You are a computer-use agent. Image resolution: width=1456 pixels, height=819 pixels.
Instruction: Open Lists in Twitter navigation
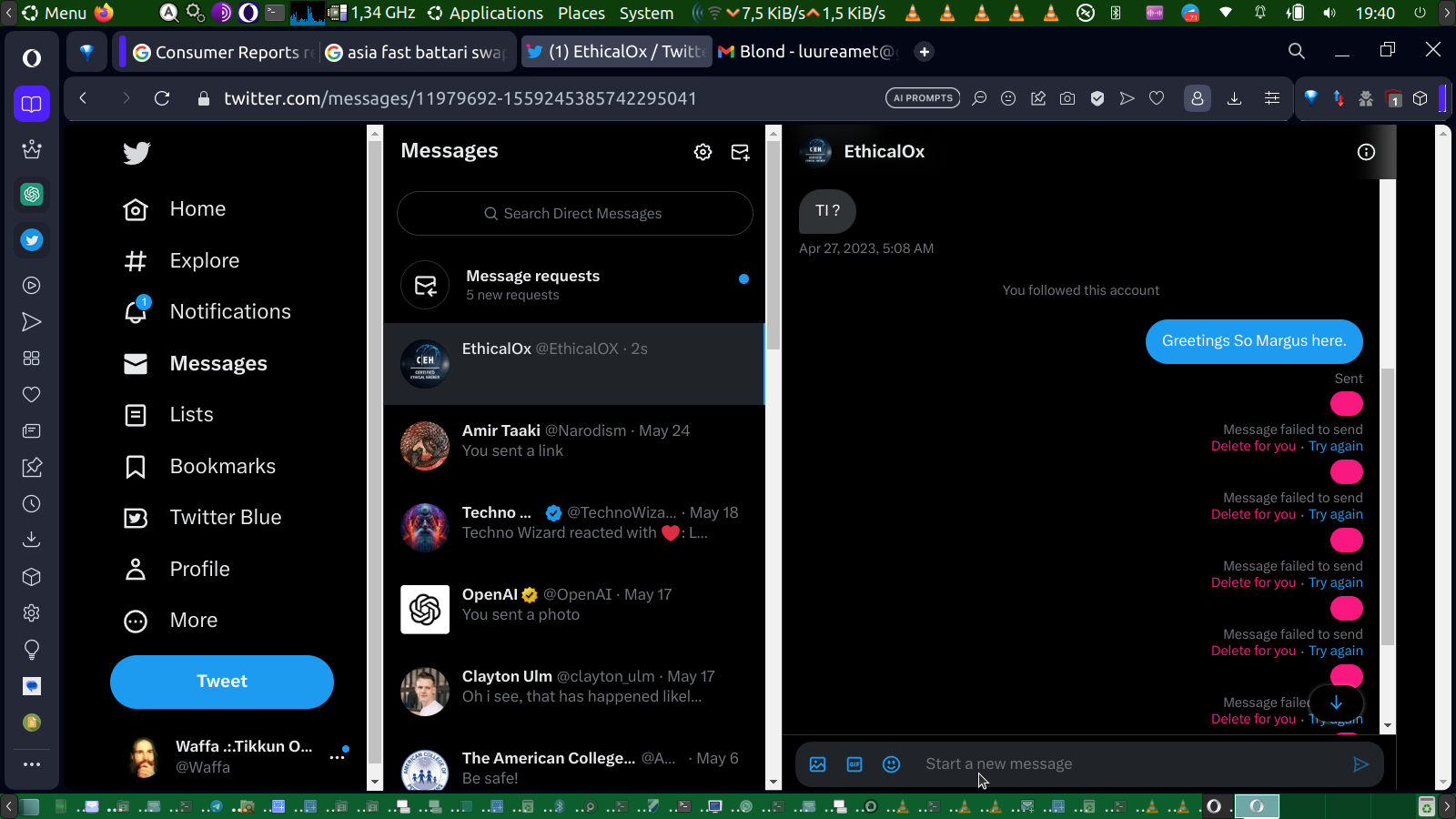[x=168, y=415]
